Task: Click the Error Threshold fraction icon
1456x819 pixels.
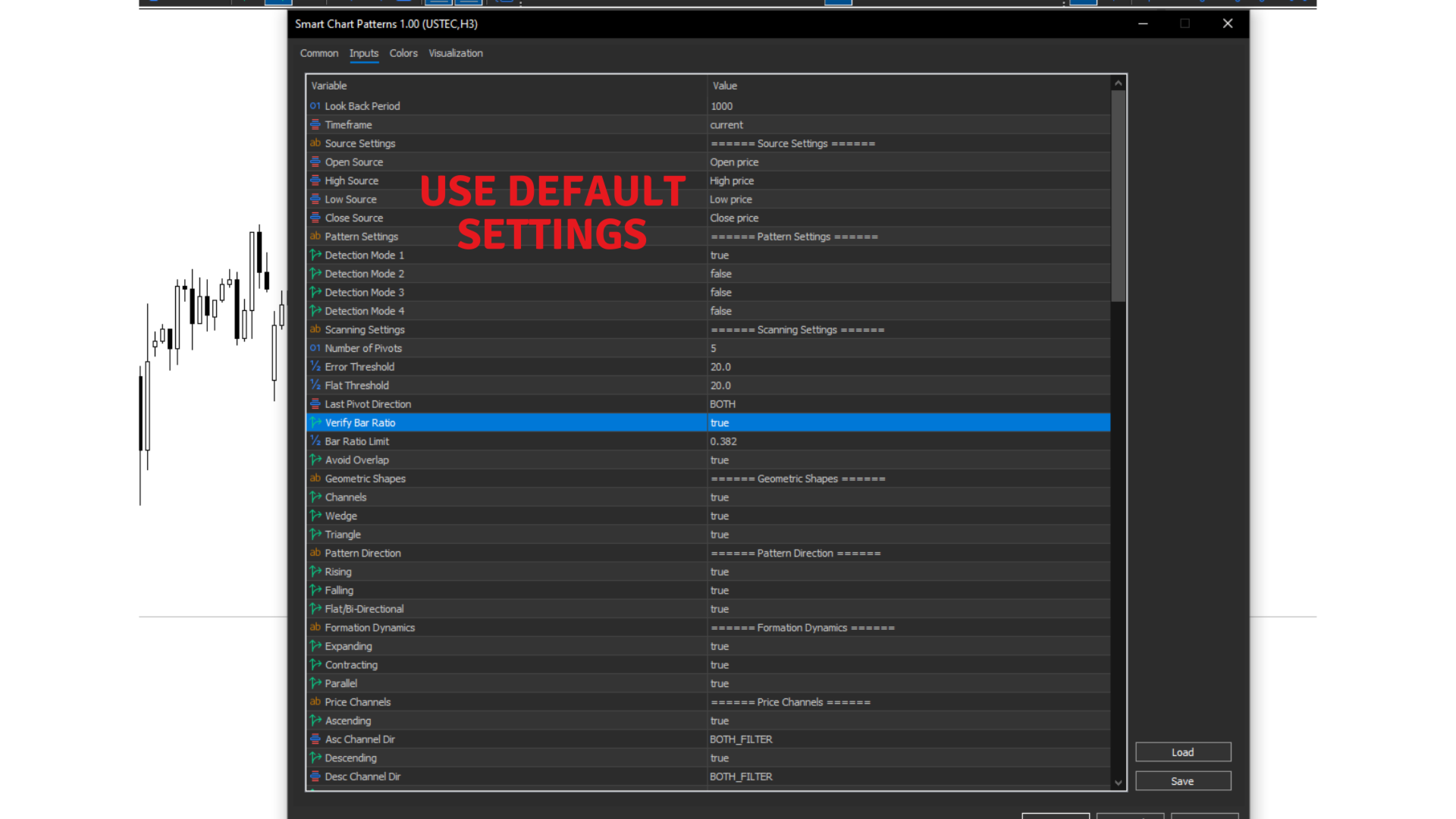Action: [x=315, y=367]
